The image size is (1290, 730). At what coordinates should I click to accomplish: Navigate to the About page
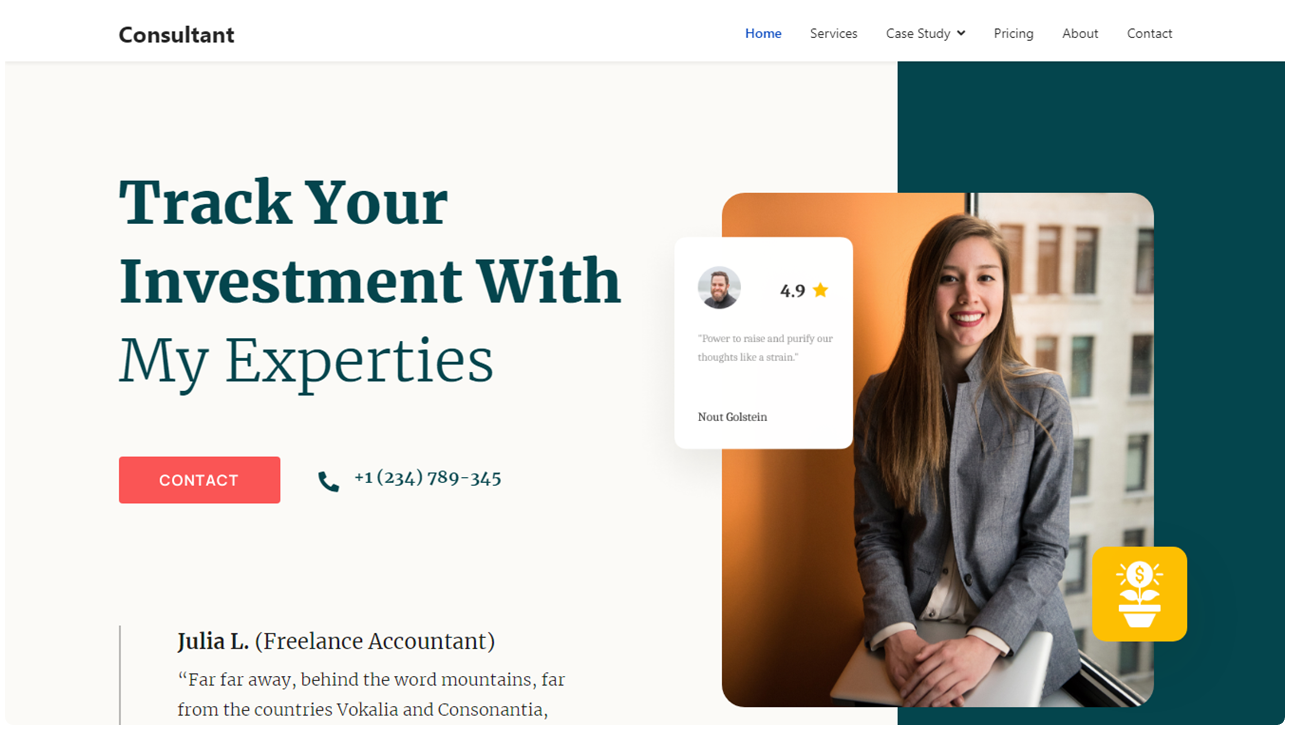click(x=1080, y=33)
